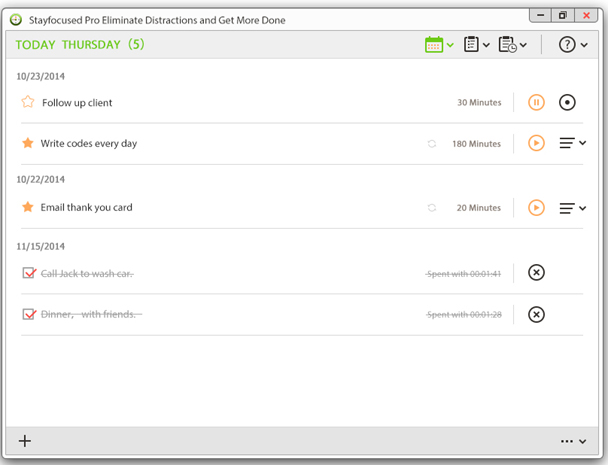
Task: Open the help question mark menu
Action: [572, 45]
